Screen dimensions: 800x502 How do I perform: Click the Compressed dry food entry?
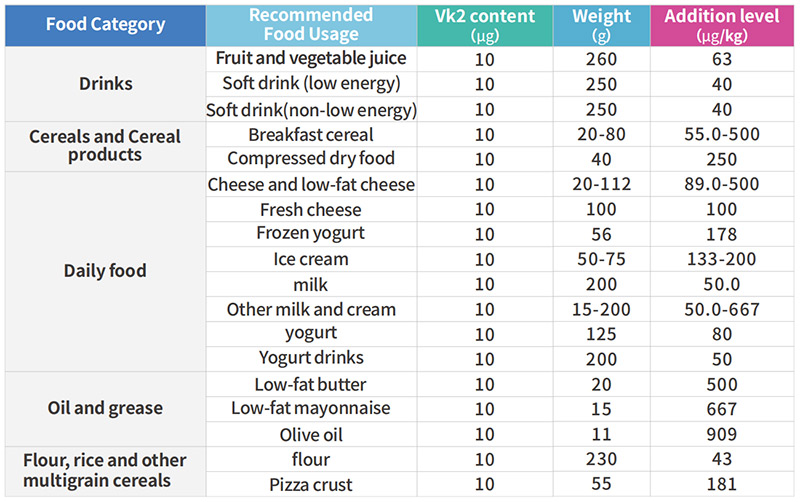tap(310, 158)
